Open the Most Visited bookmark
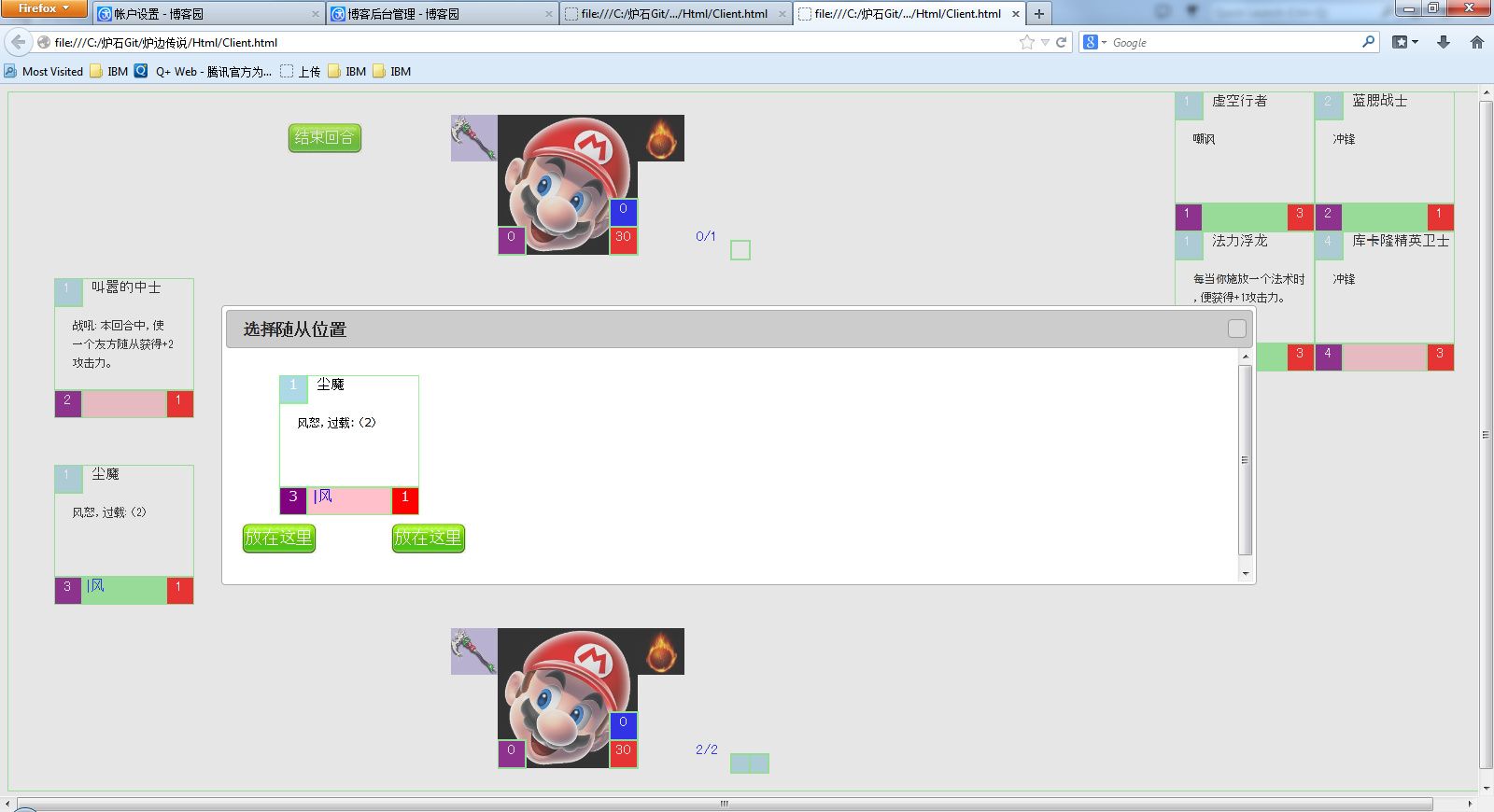1494x812 pixels. tap(44, 71)
